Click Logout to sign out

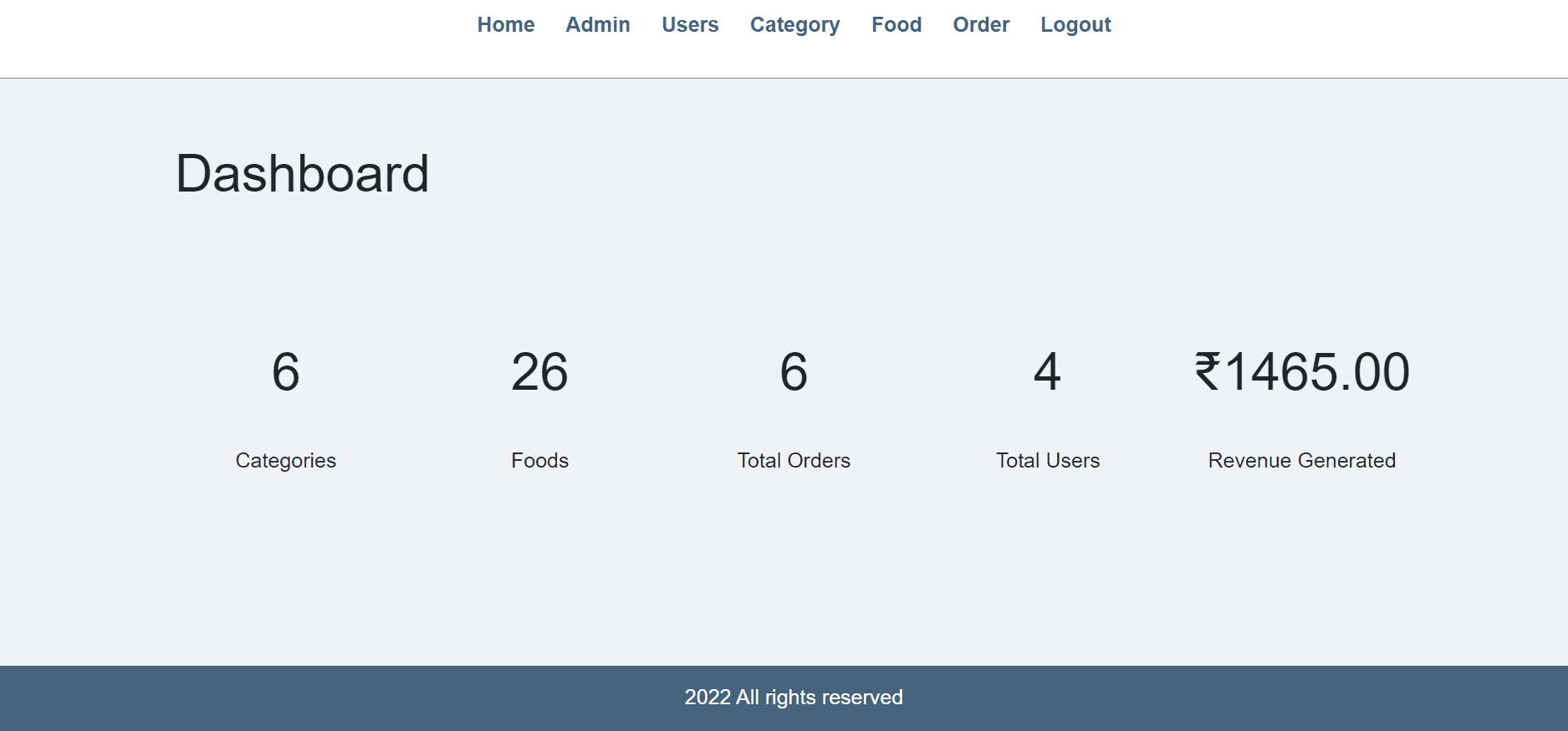click(x=1075, y=25)
